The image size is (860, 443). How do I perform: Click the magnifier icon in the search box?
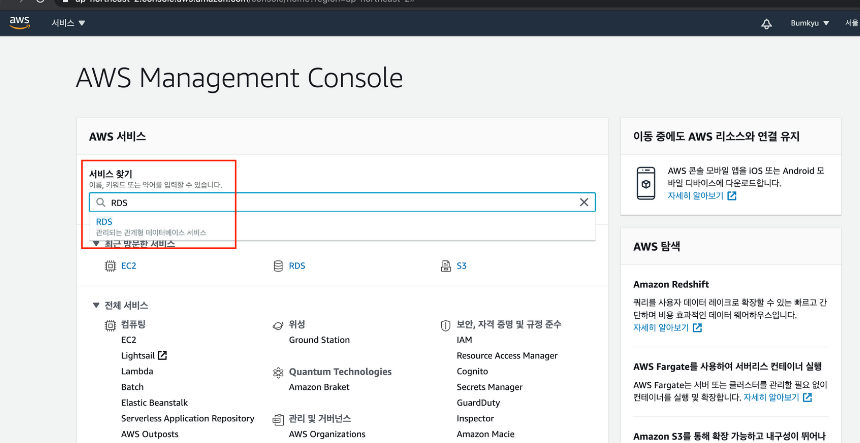point(100,202)
